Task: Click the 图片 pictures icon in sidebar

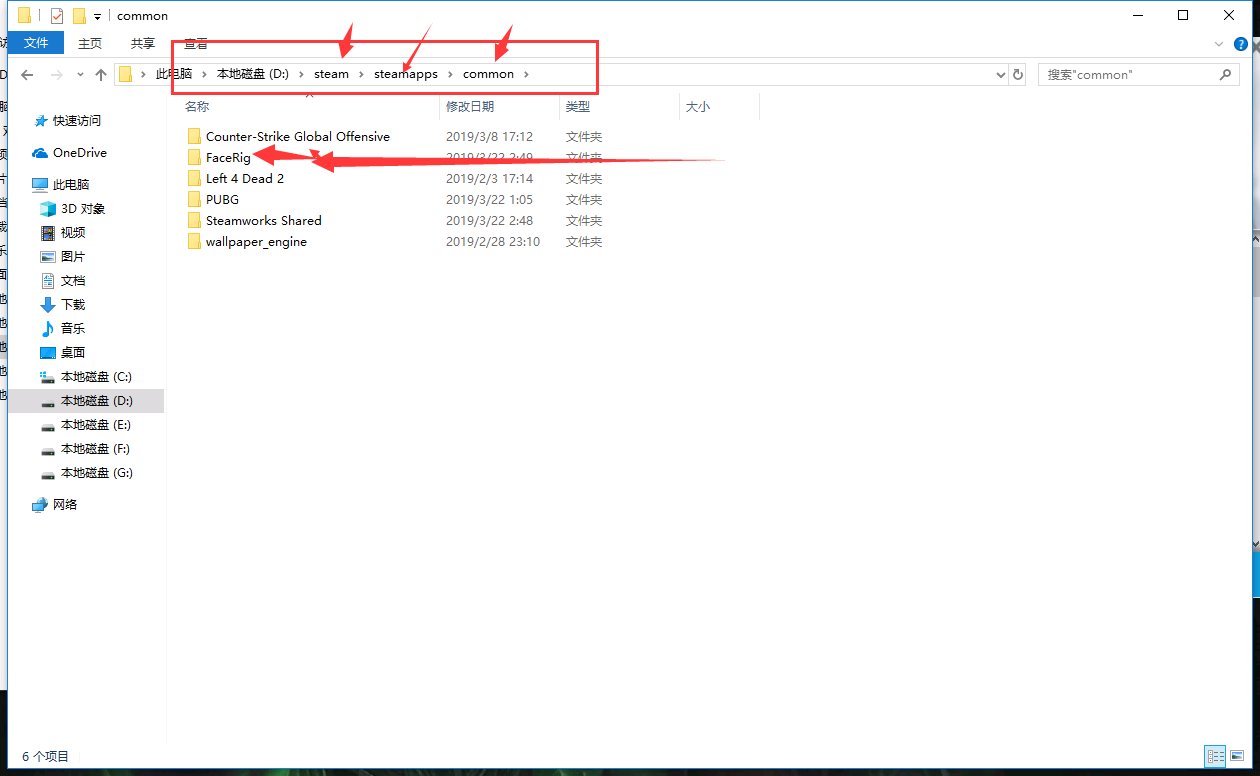Action: tap(48, 256)
